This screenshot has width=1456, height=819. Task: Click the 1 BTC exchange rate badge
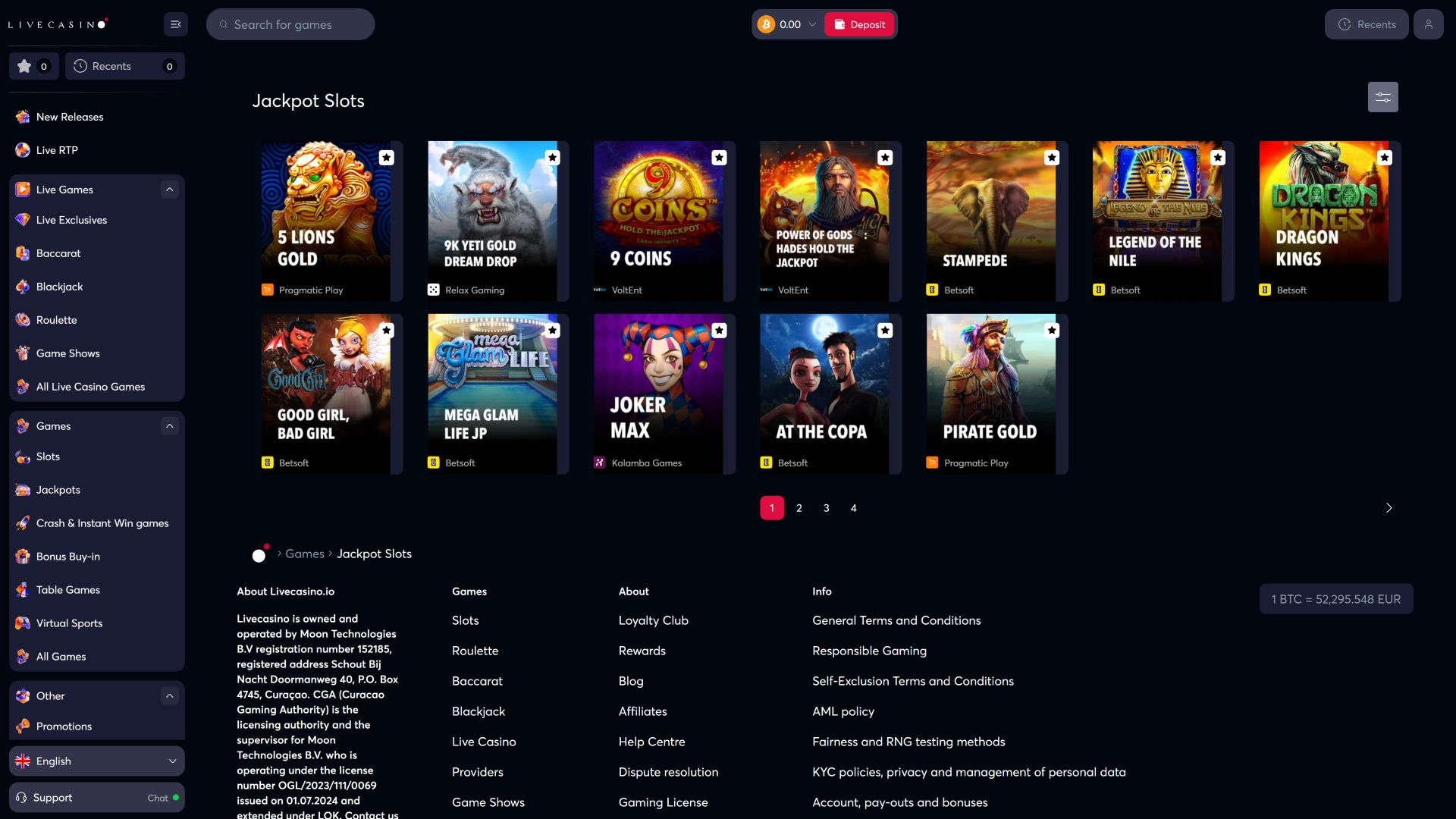[x=1336, y=599]
